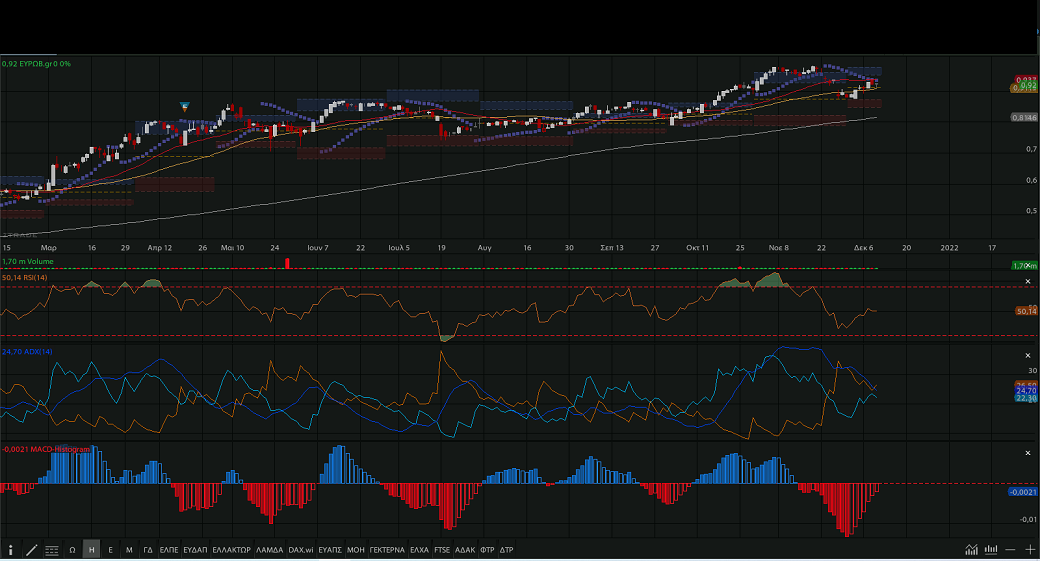Zoom in chart with plus icon
Image resolution: width=1041 pixels, height=561 pixels.
tap(1030, 550)
